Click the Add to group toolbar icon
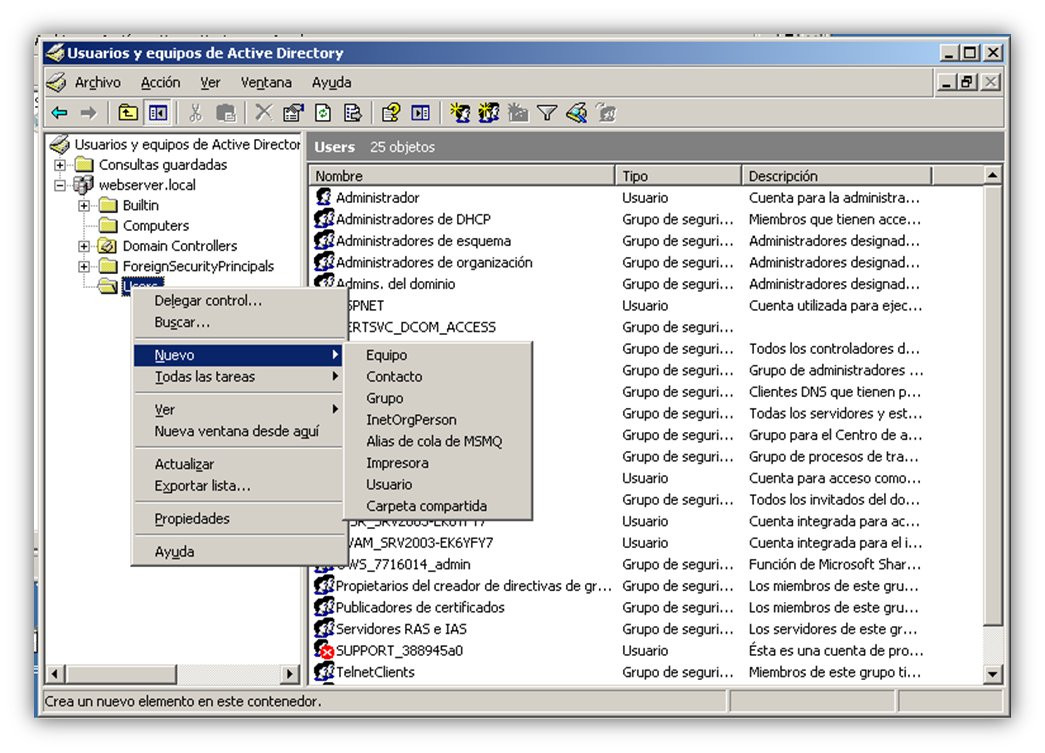The image size is (1045, 753). (x=606, y=113)
